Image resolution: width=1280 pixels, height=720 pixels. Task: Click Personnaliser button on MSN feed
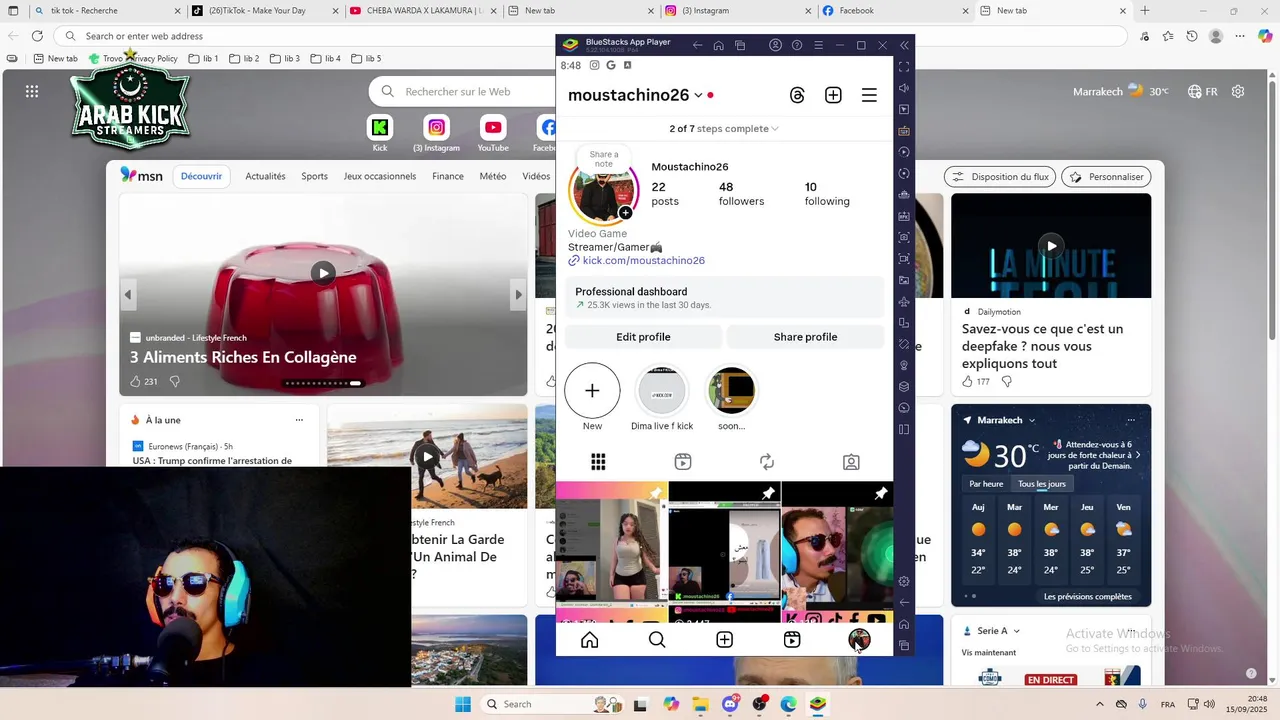coord(1106,177)
